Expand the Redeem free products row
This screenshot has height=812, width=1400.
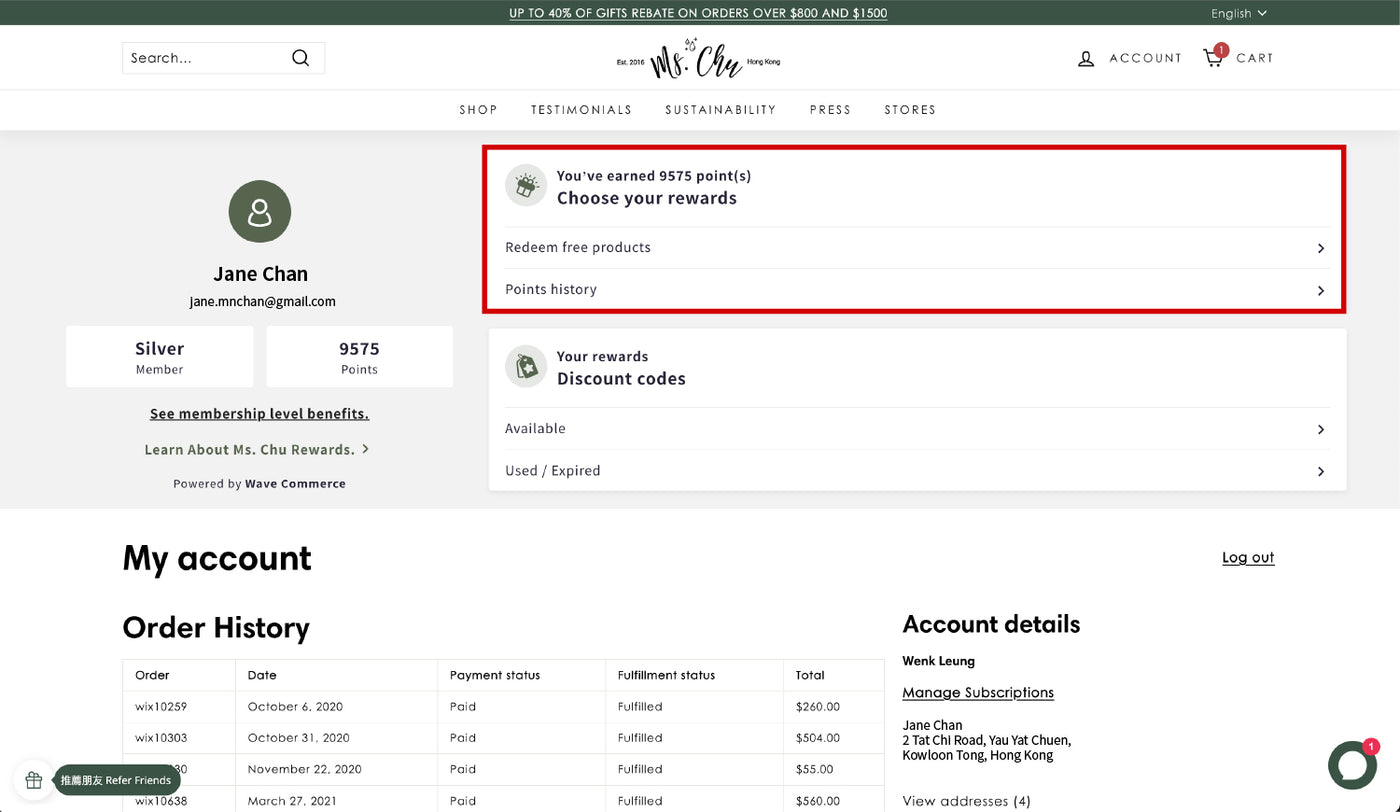coord(914,248)
